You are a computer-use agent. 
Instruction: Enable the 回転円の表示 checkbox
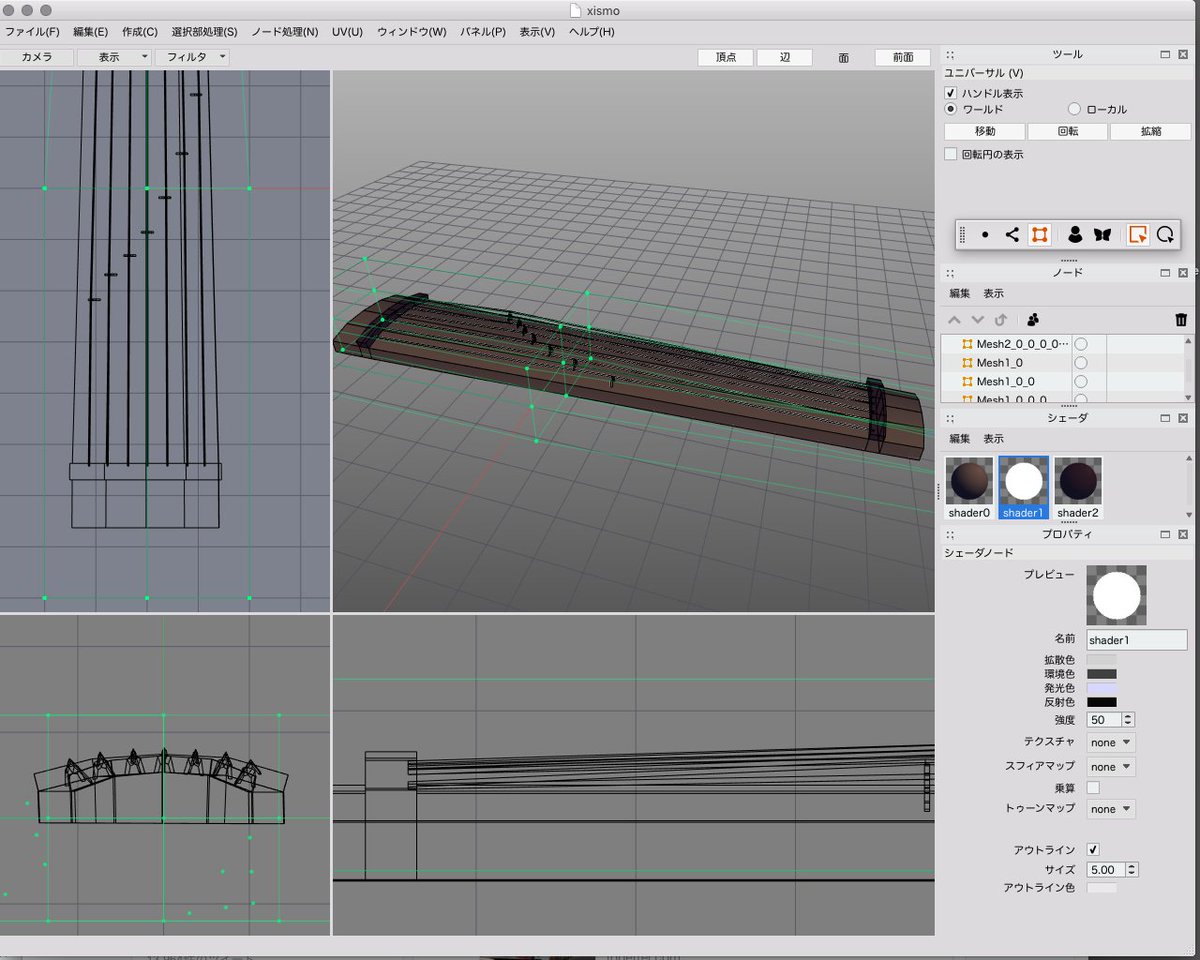tap(951, 154)
